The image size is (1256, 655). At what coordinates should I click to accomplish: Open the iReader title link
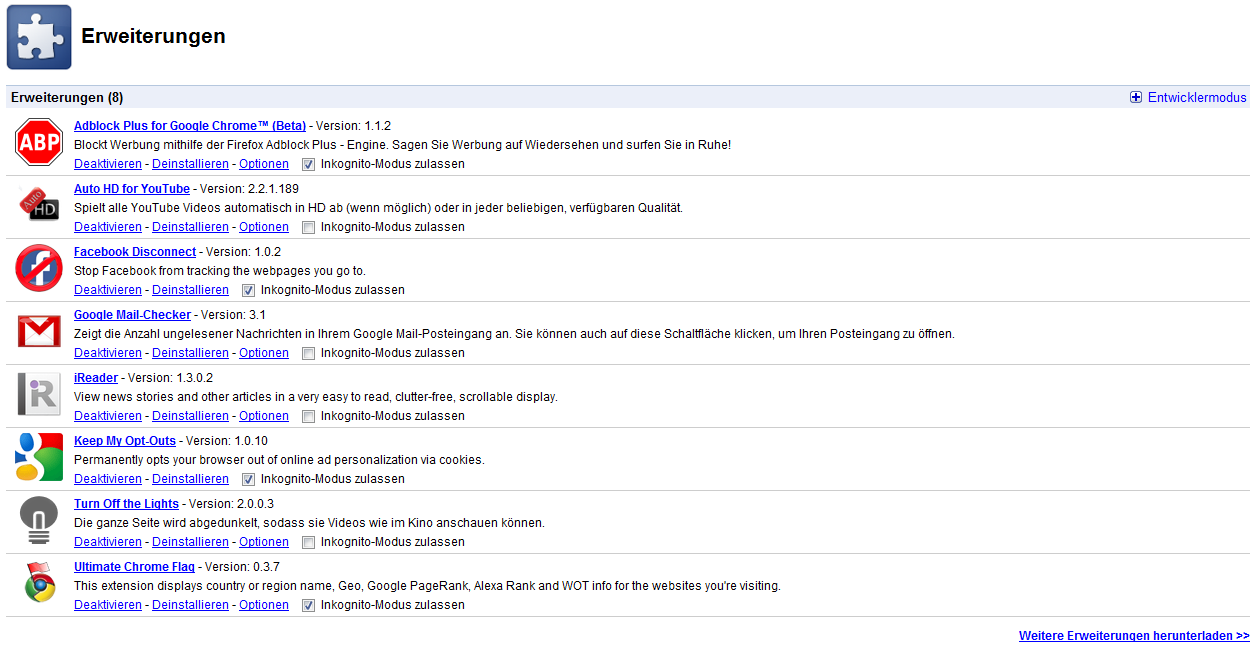tap(96, 378)
